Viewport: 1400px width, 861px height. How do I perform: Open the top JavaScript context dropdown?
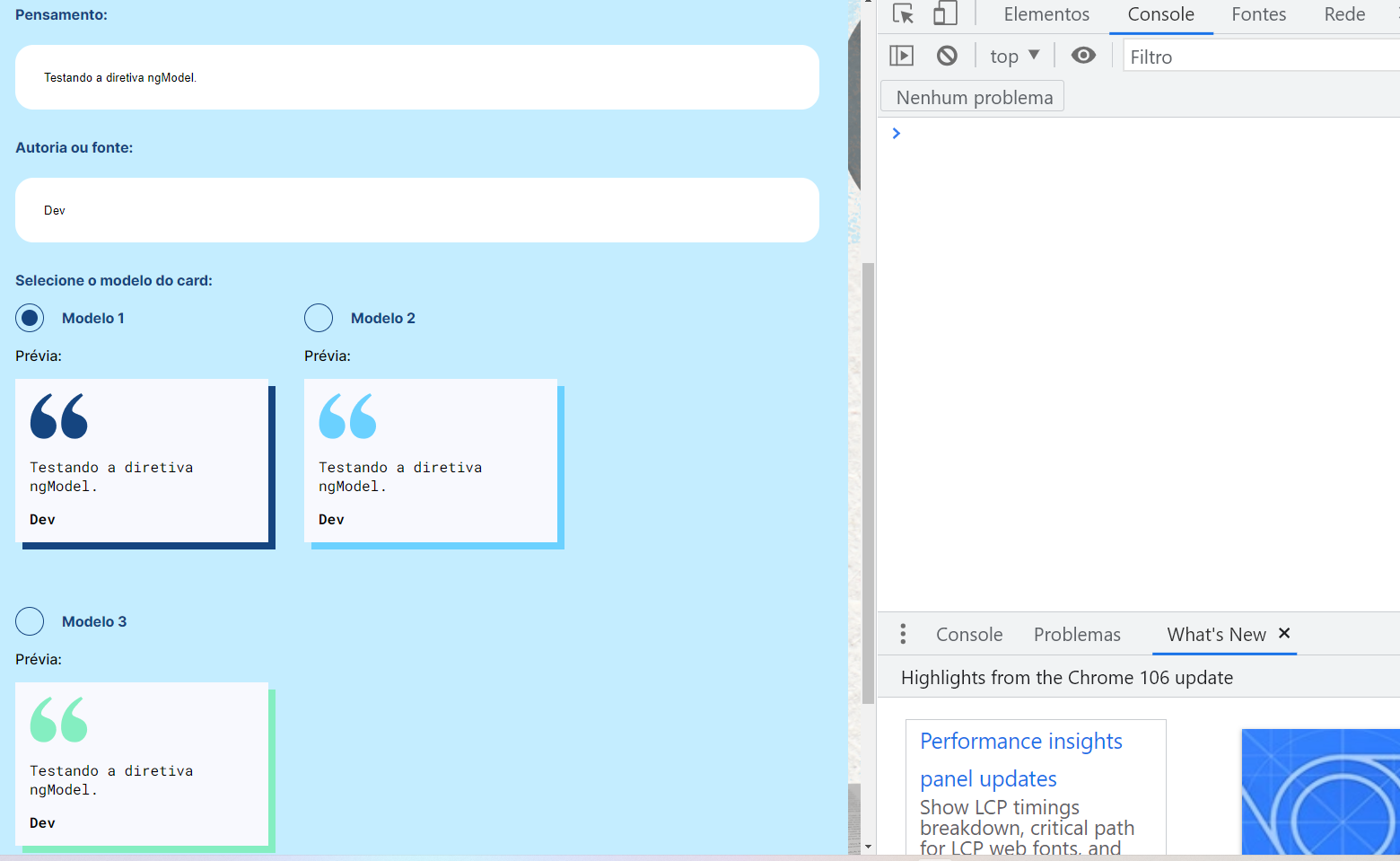[1015, 56]
